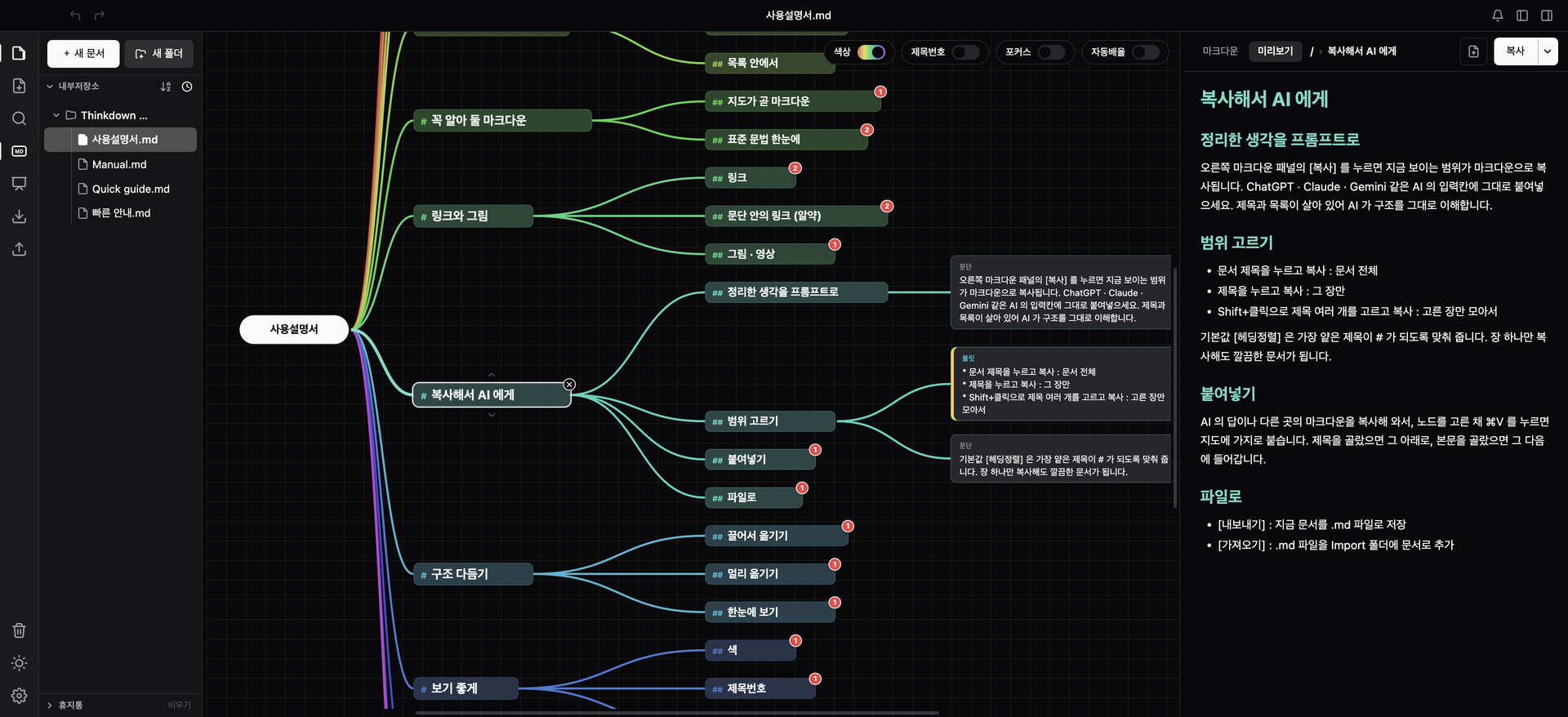Select the 사용설명서 root node

click(294, 329)
